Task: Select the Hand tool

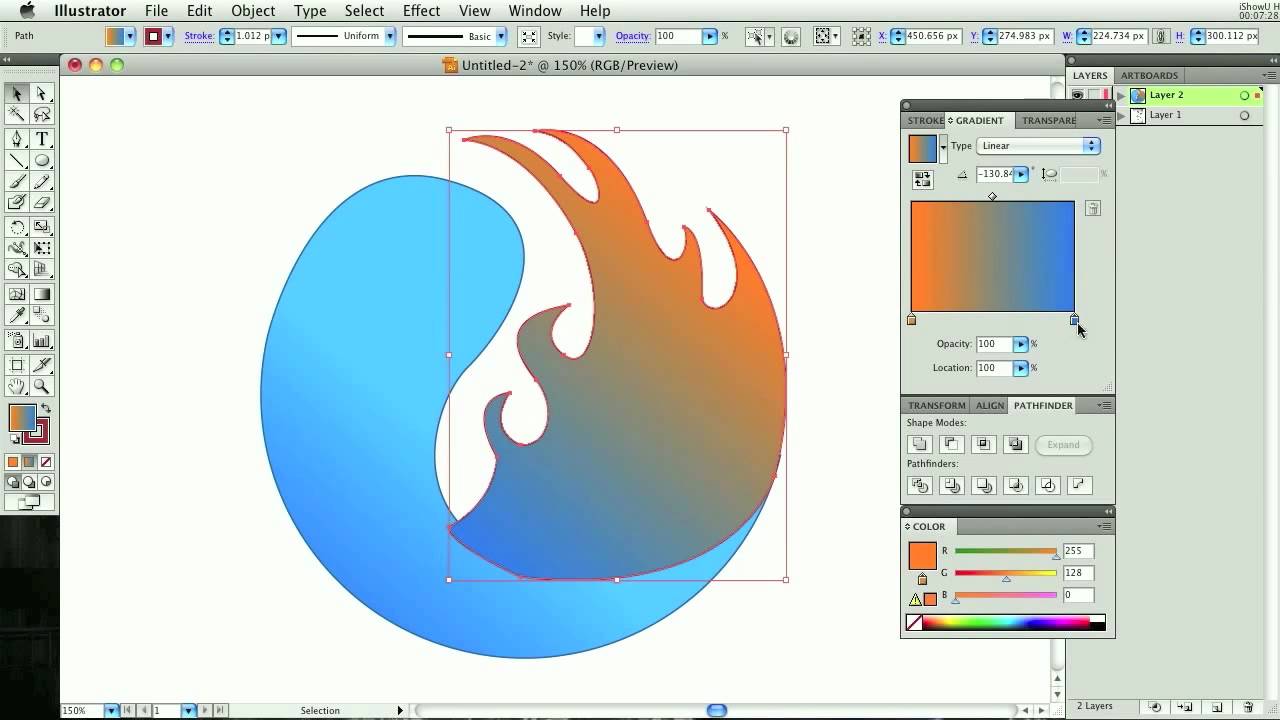Action: tap(17, 386)
